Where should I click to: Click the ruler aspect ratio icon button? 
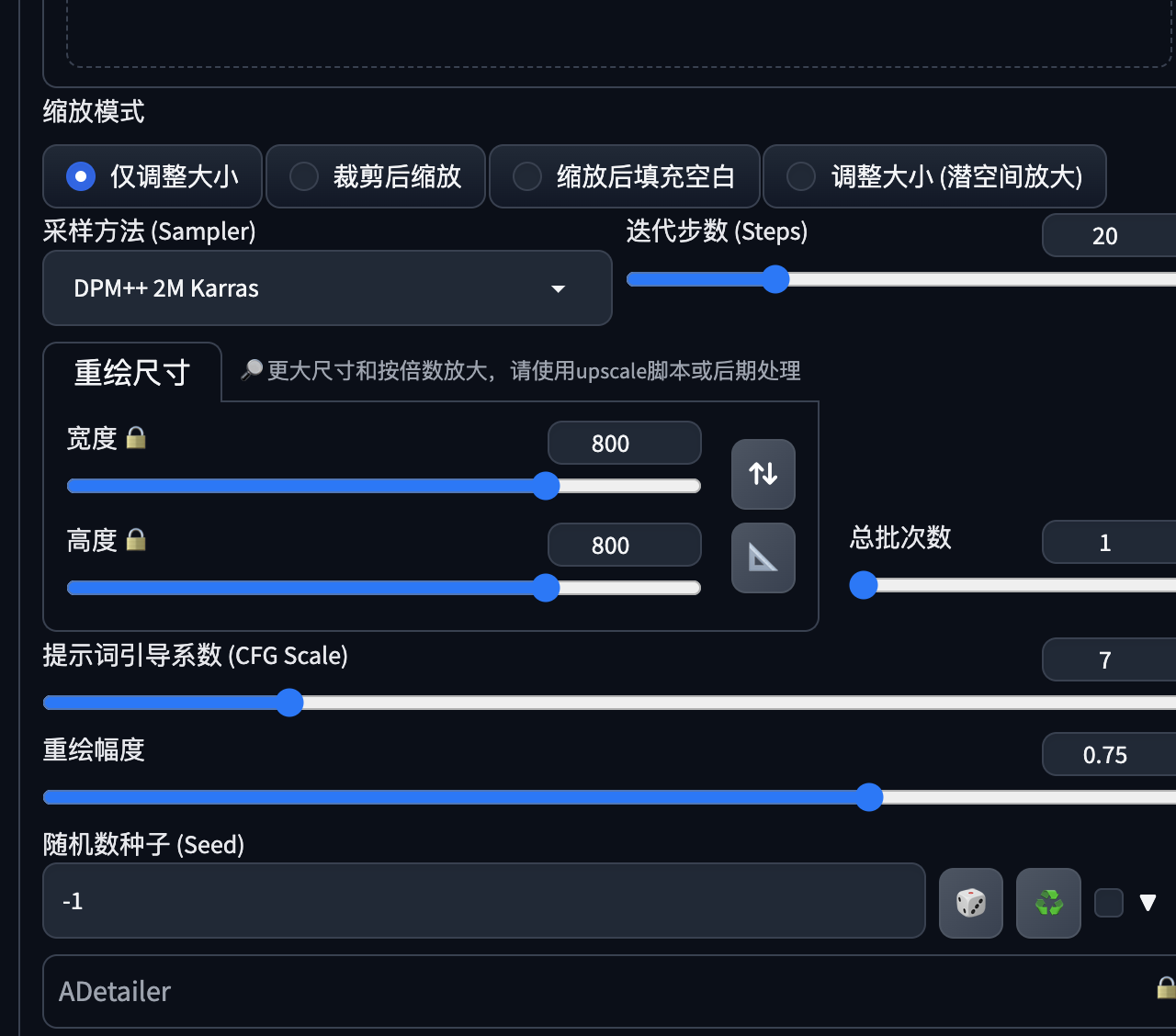pos(763,557)
